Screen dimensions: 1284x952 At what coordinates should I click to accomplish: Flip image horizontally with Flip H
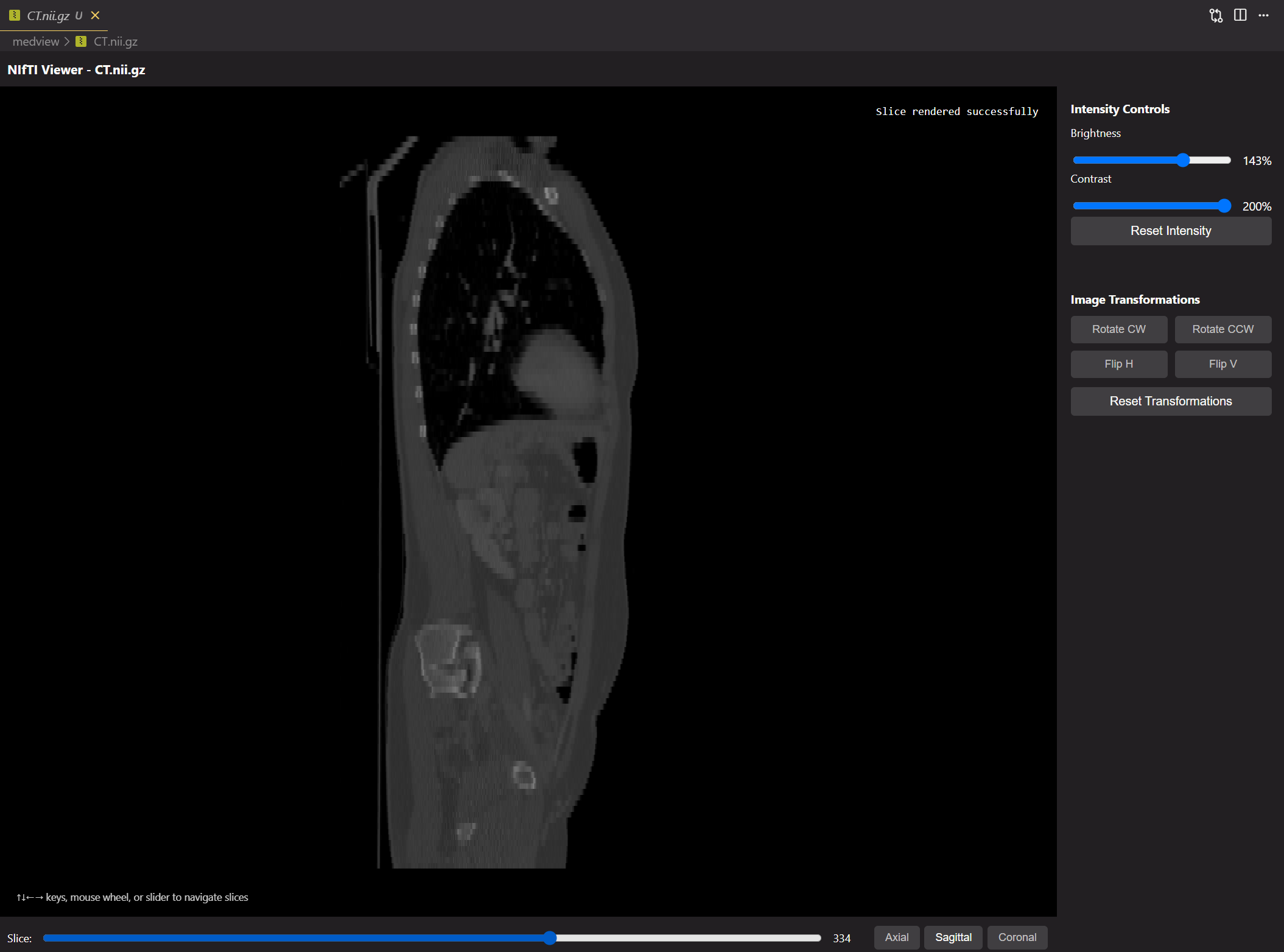point(1118,364)
